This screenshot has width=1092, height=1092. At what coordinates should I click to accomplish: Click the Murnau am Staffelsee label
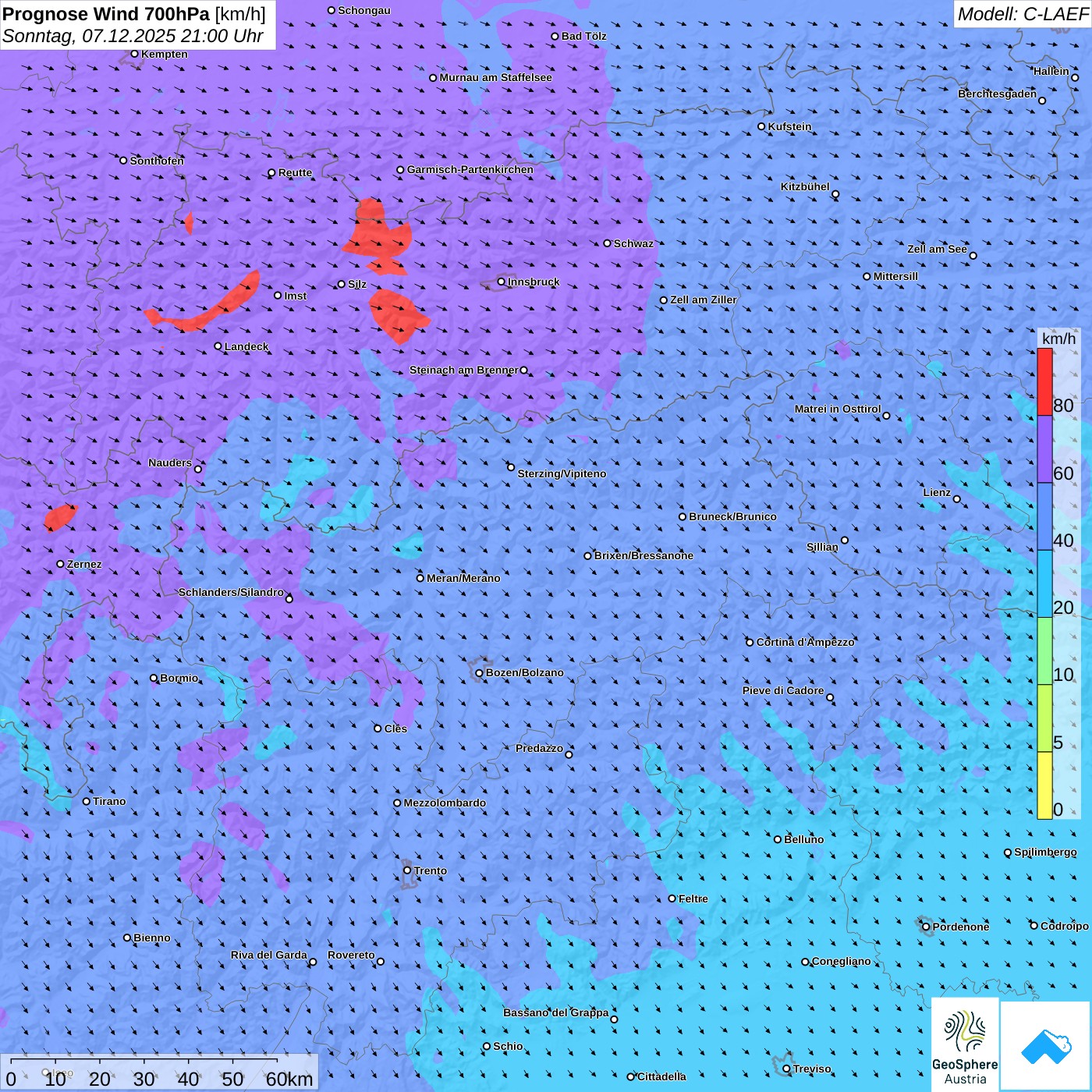click(495, 77)
